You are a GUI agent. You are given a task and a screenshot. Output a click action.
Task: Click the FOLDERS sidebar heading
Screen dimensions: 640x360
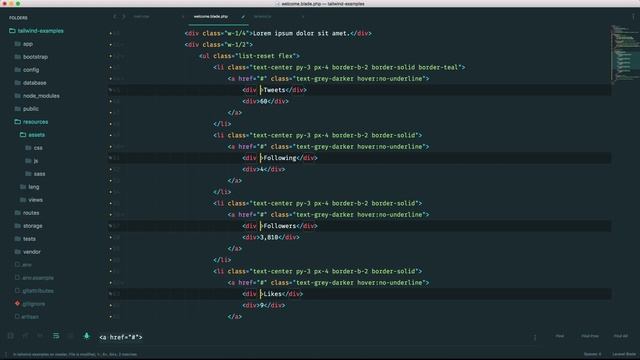click(18, 18)
